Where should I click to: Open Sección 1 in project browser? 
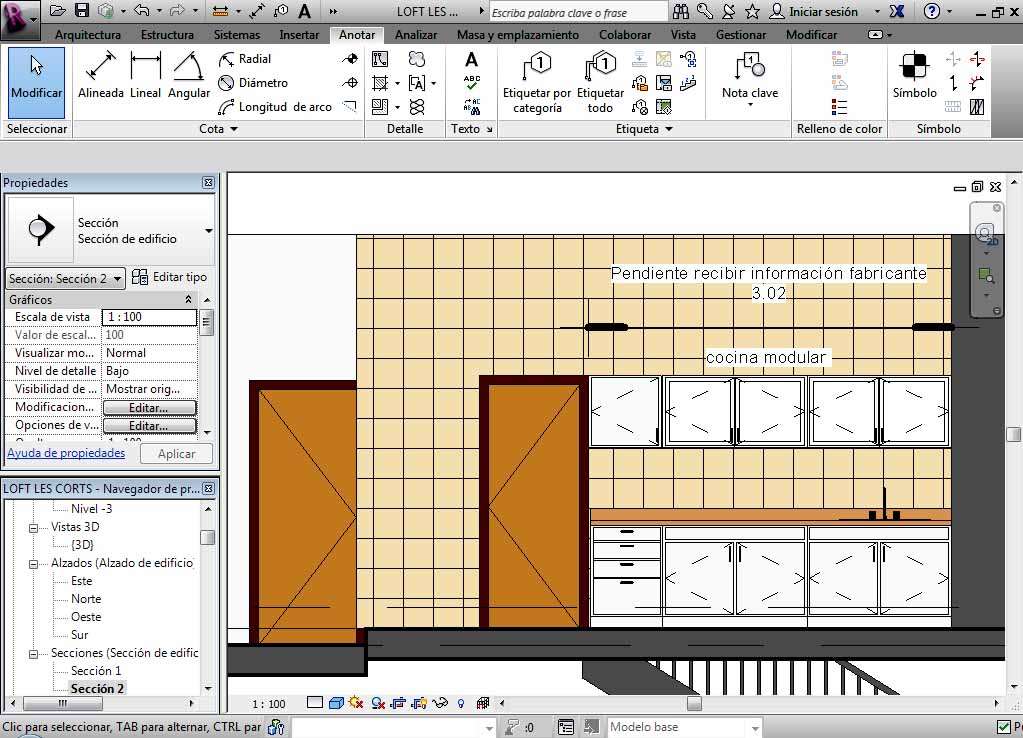pos(96,671)
